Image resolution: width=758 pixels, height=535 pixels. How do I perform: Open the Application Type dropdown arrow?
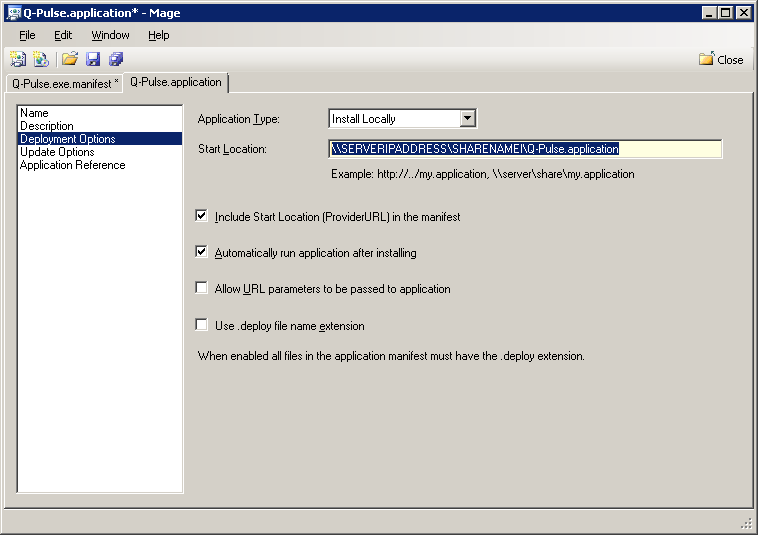click(x=467, y=118)
